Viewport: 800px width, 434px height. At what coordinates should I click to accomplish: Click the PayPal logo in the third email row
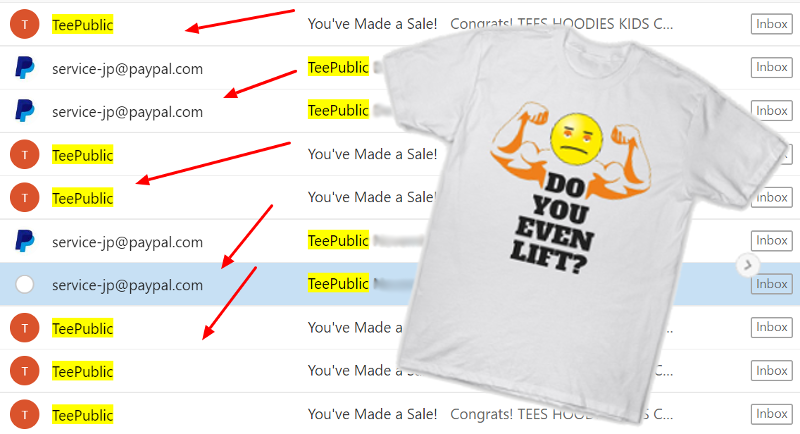pyautogui.click(x=24, y=111)
